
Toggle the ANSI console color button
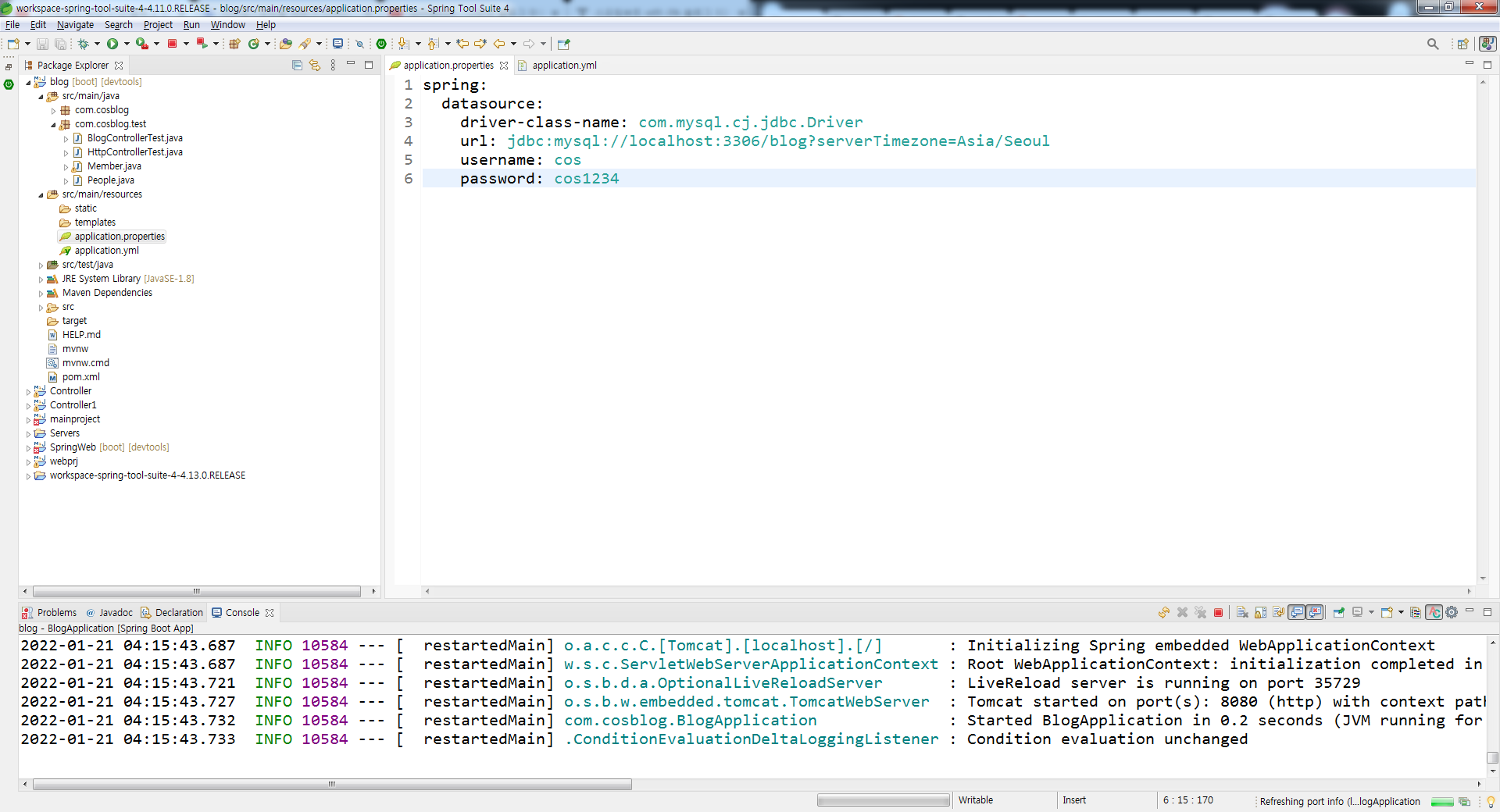pos(1434,612)
